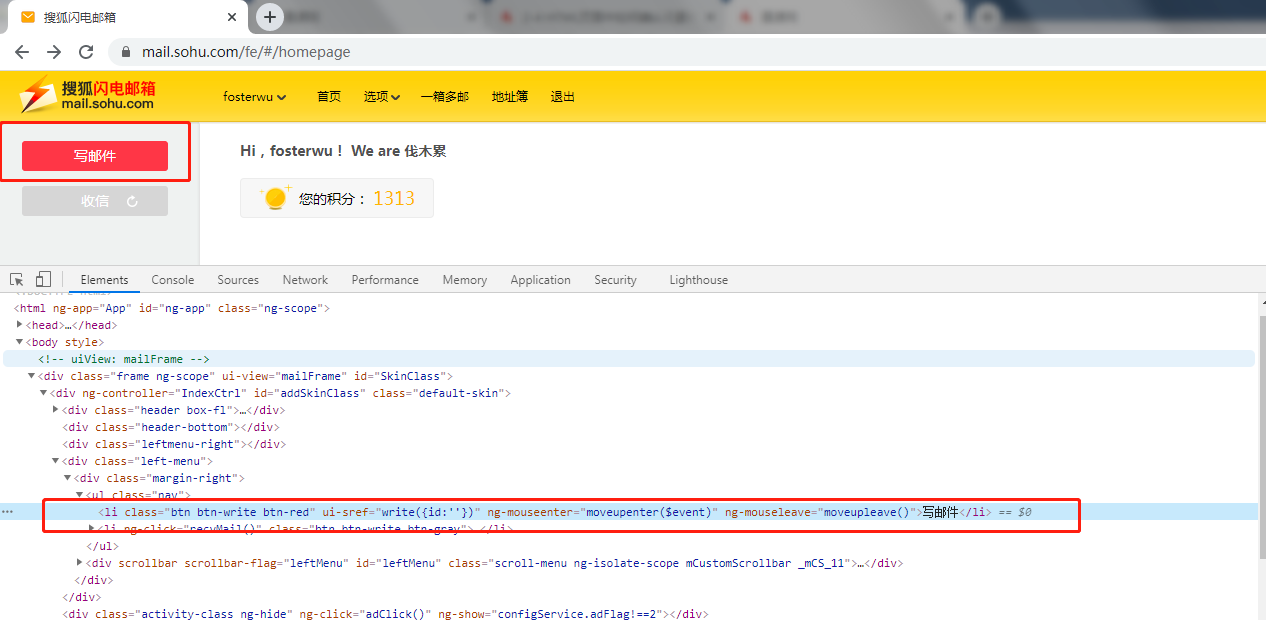This screenshot has width=1266, height=620.
Task: Click the gray 收信 button
Action: (95, 201)
